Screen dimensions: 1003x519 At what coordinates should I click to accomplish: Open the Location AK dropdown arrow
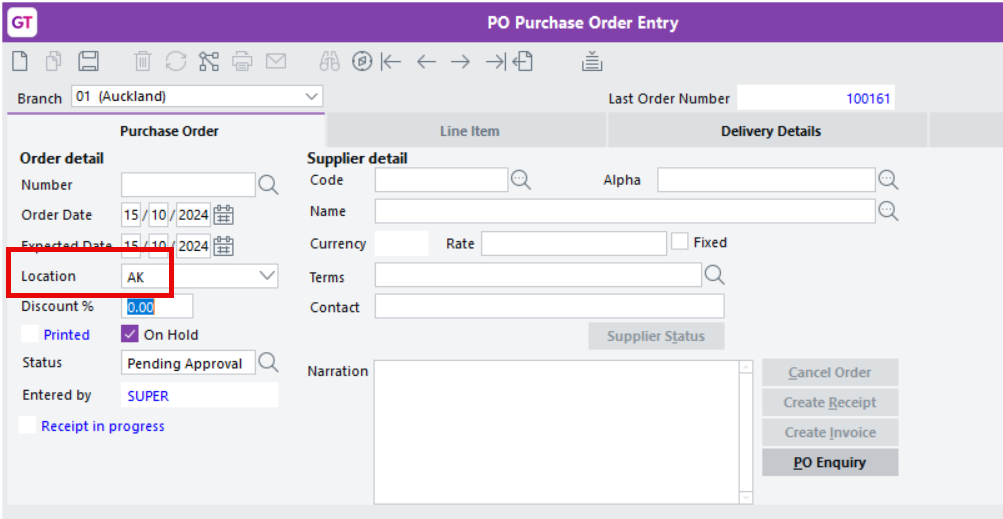point(267,276)
